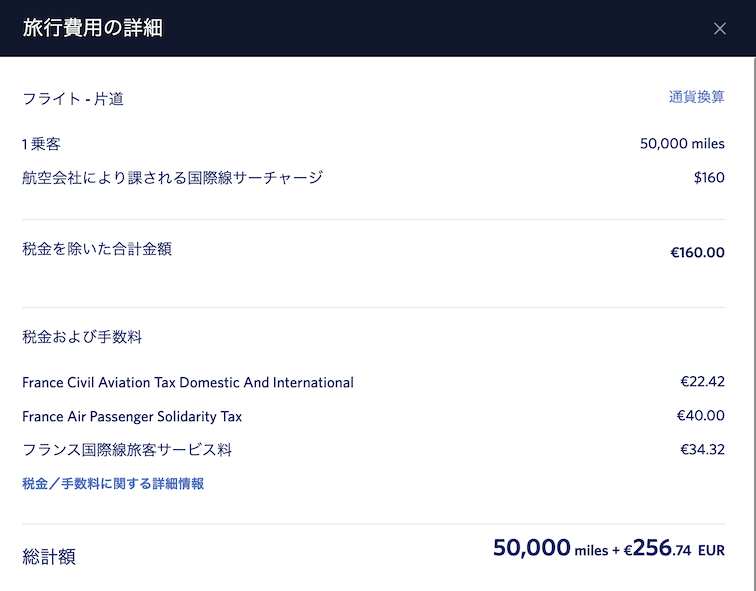756x591 pixels.
Task: Select France Air Passenger Solidarity Tax line
Action: pyautogui.click(x=132, y=416)
